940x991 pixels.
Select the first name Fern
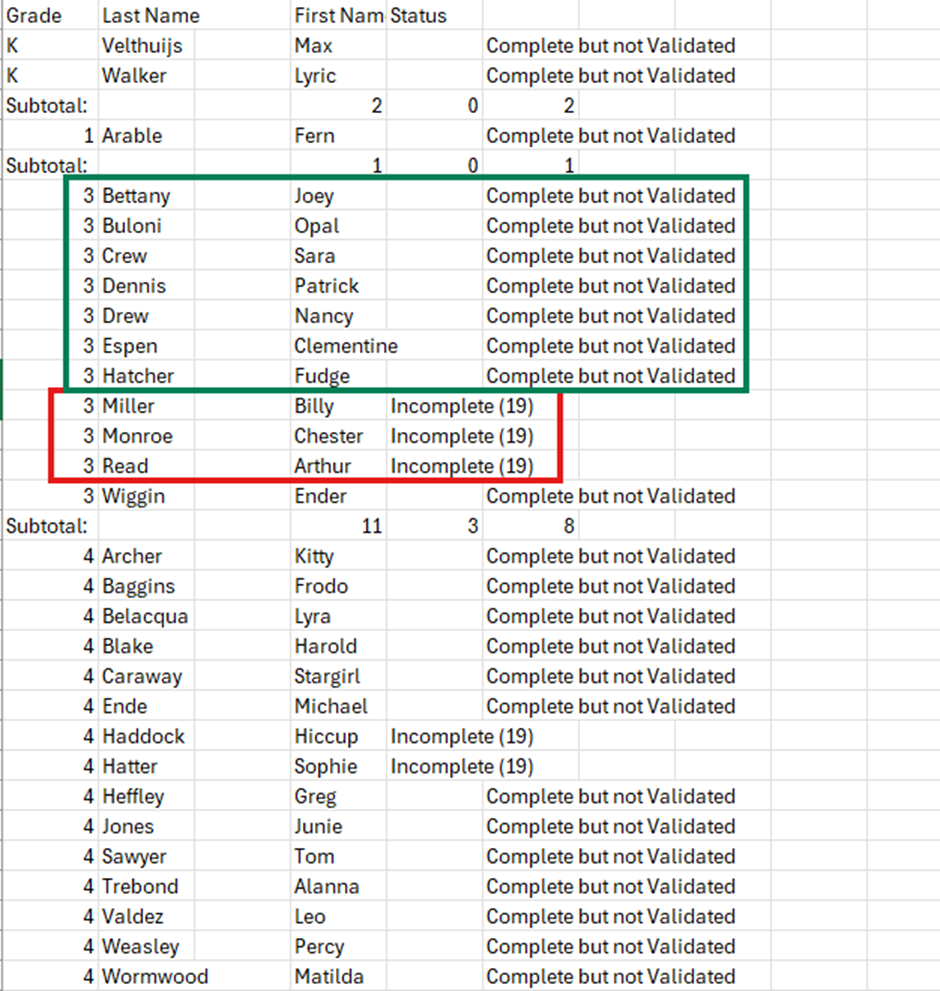[338, 136]
